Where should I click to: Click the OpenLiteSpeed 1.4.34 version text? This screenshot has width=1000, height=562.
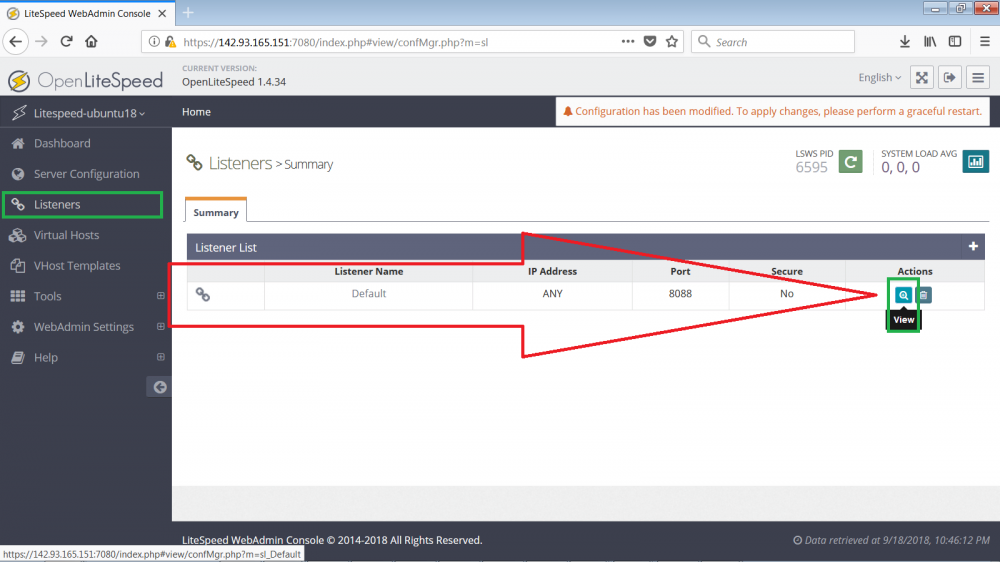234,82
